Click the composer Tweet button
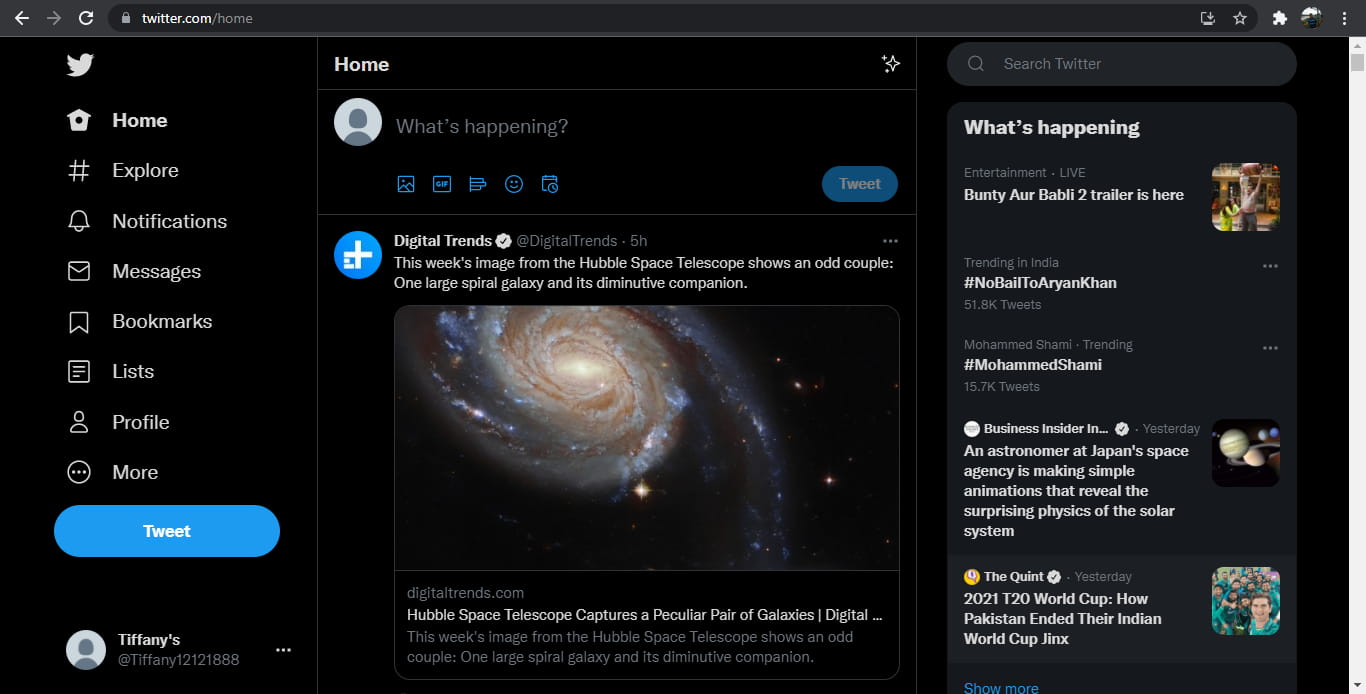Image resolution: width=1366 pixels, height=694 pixels. pos(860,184)
